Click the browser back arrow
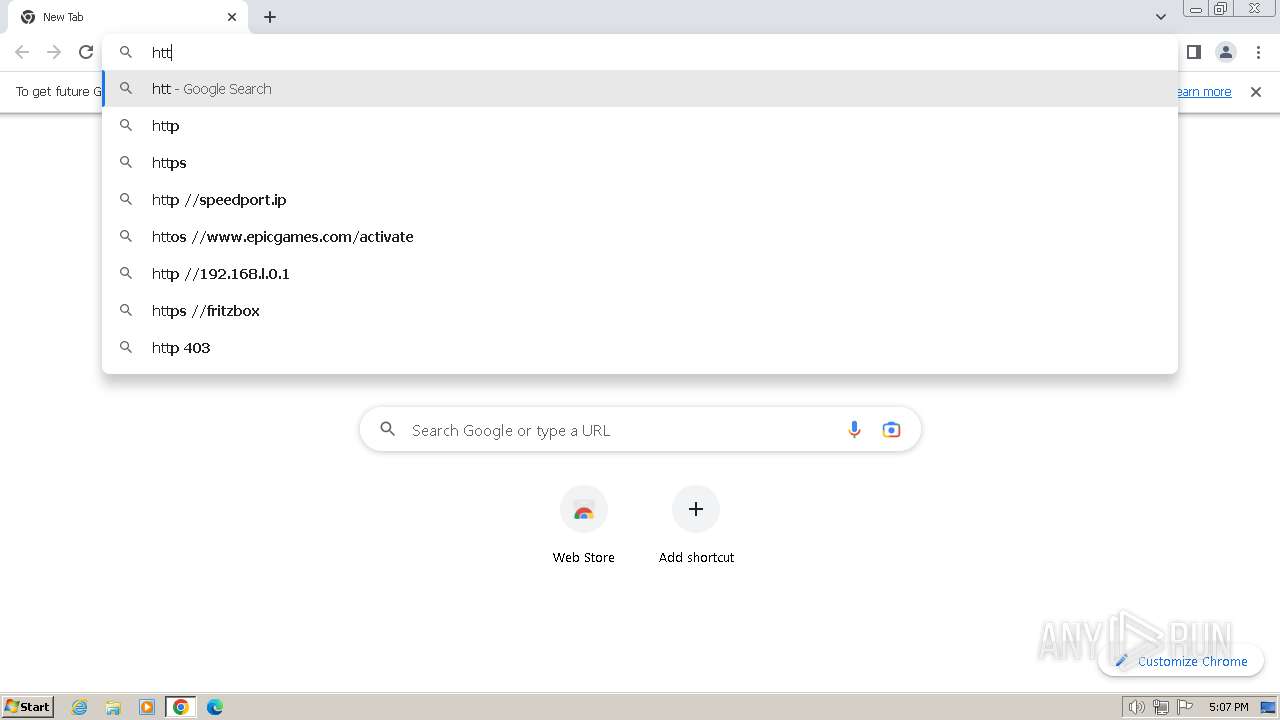The width and height of the screenshot is (1280, 720). click(22, 52)
